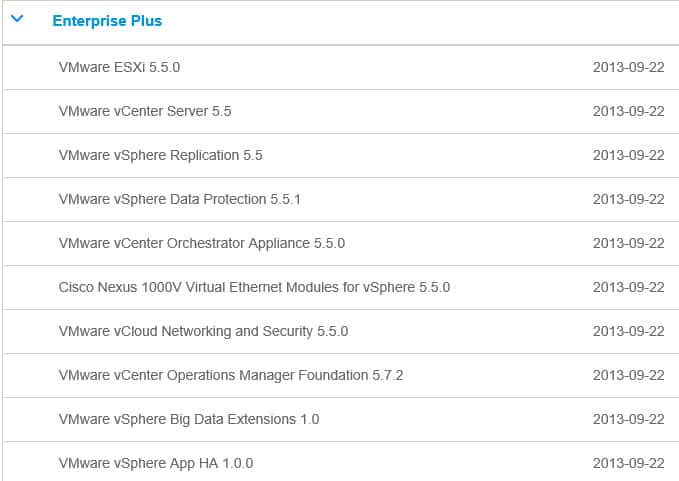Click the date for Operations Manager Foundation

pyautogui.click(x=628, y=375)
